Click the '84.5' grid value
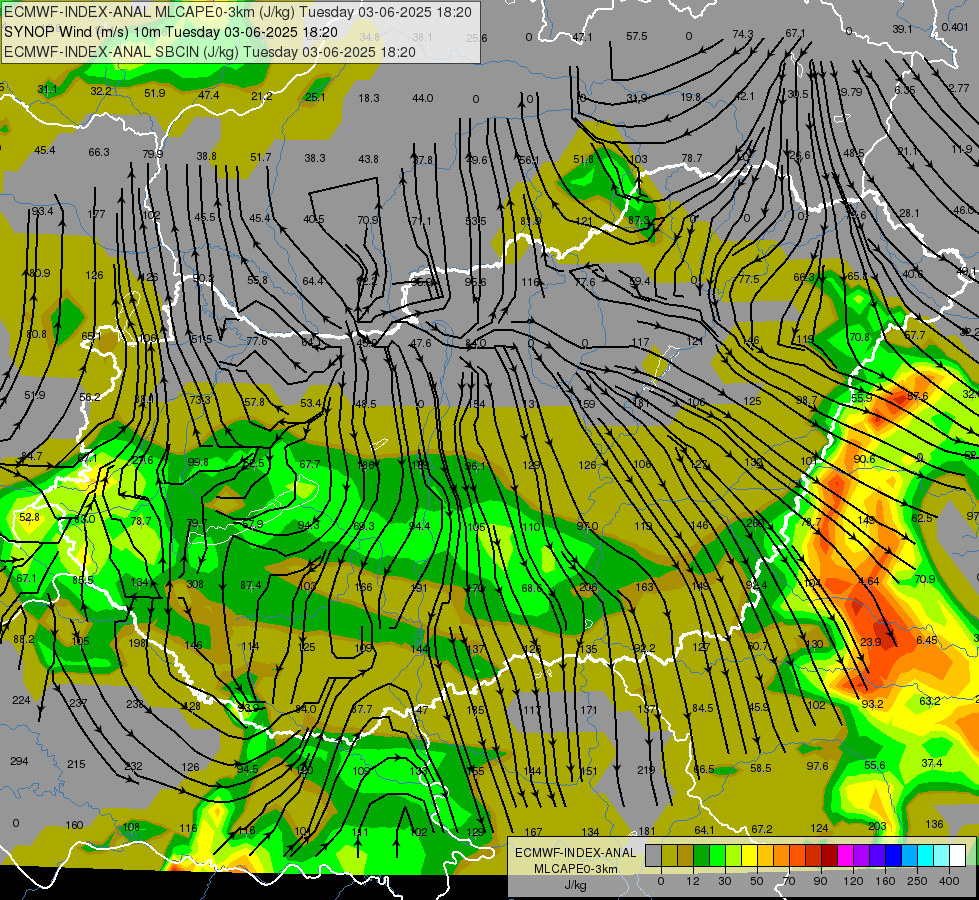The image size is (979, 900). (702, 708)
